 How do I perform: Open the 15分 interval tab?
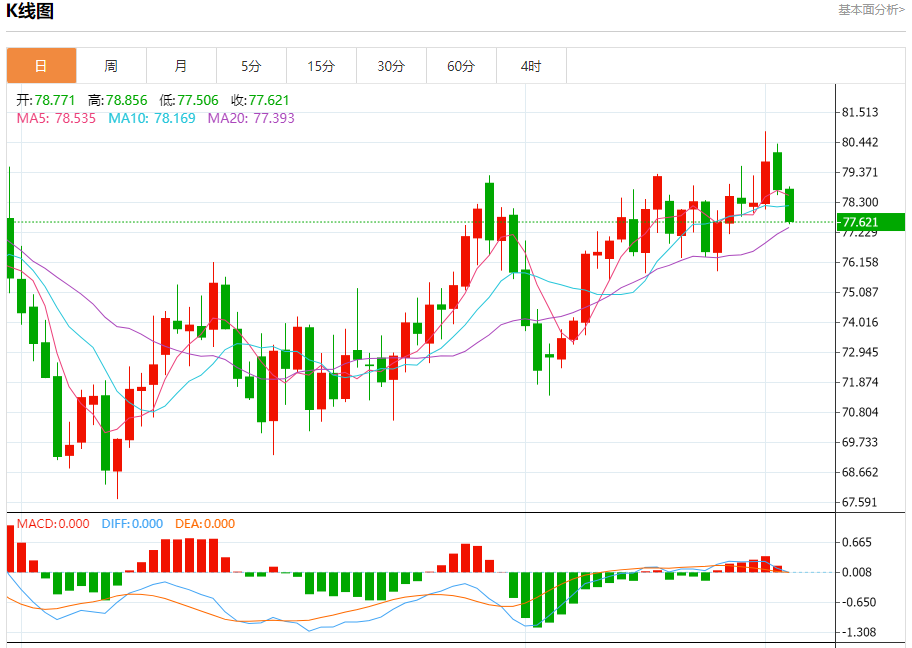[x=322, y=66]
